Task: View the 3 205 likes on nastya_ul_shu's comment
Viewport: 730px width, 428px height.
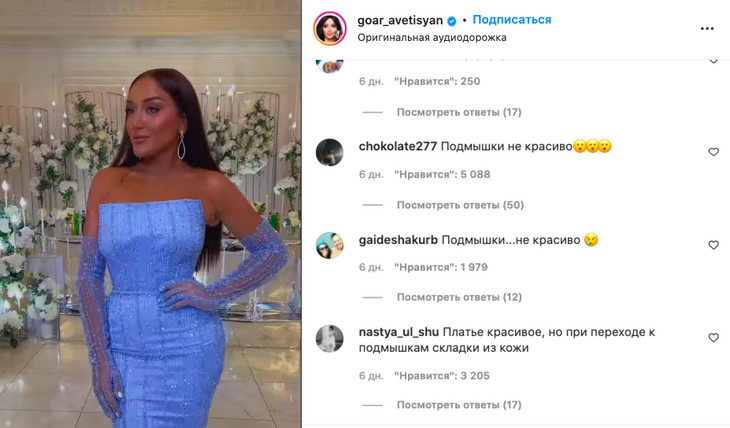Action: 442,376
